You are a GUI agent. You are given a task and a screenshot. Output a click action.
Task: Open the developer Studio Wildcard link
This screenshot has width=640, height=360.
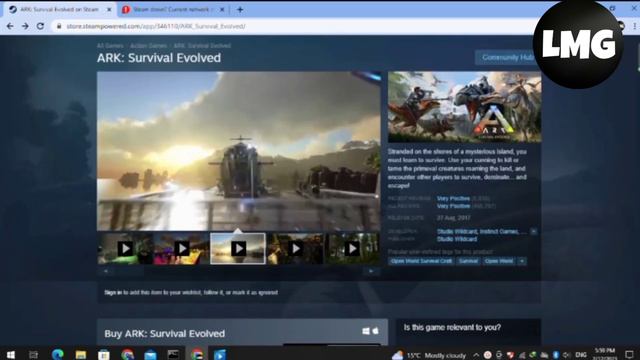coord(457,231)
